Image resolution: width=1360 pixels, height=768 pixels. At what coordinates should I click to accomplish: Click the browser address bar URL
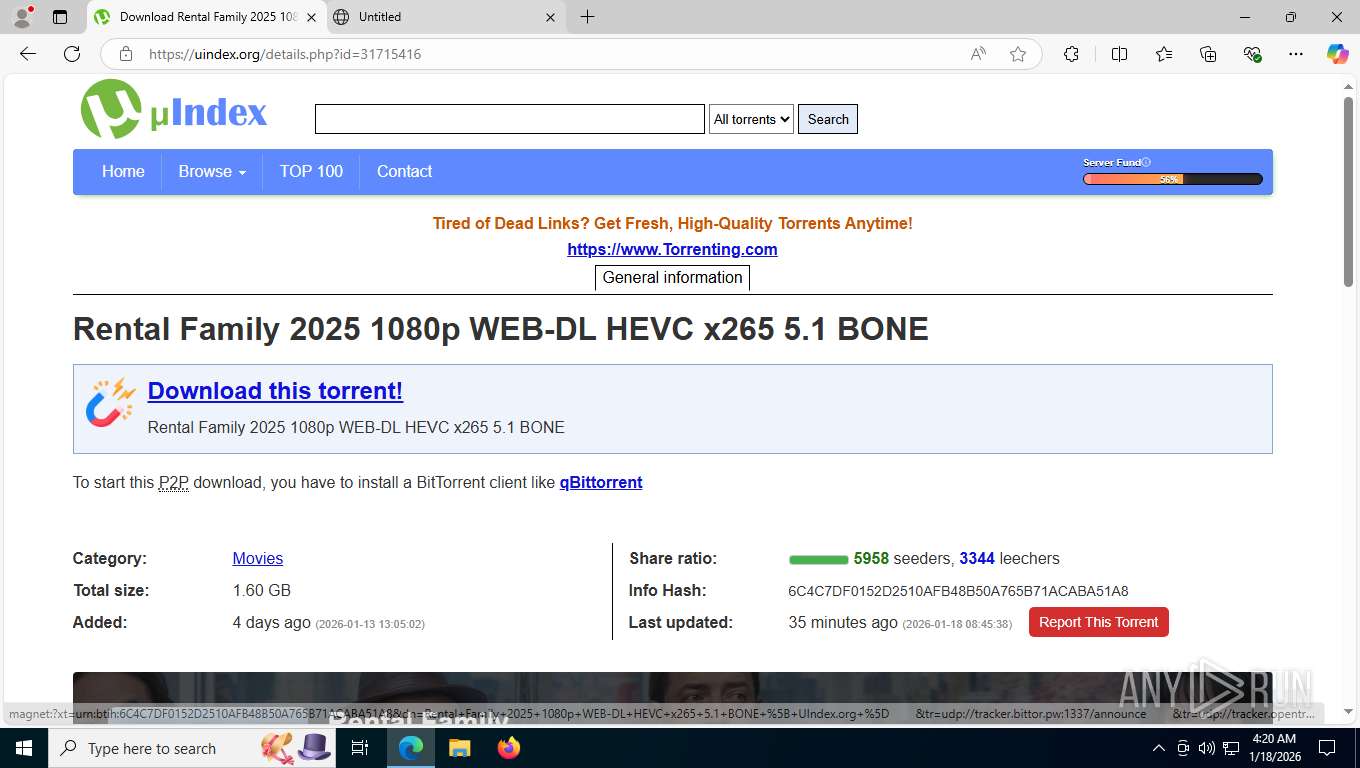point(285,54)
